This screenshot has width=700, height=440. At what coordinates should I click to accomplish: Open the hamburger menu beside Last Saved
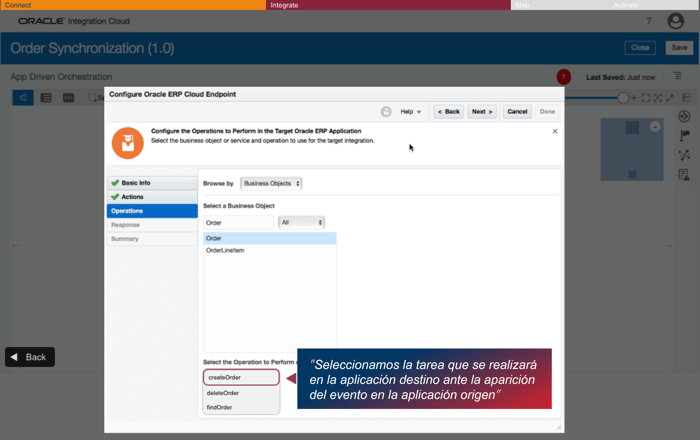click(678, 76)
